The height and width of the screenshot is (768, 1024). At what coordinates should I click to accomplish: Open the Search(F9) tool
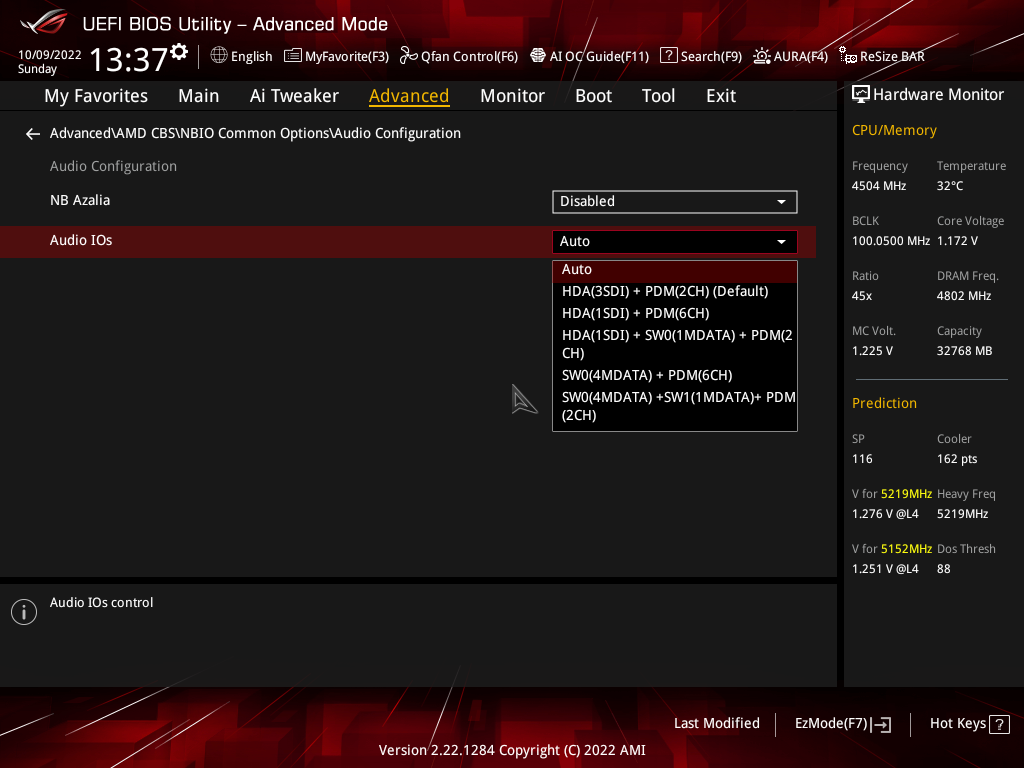pos(701,56)
